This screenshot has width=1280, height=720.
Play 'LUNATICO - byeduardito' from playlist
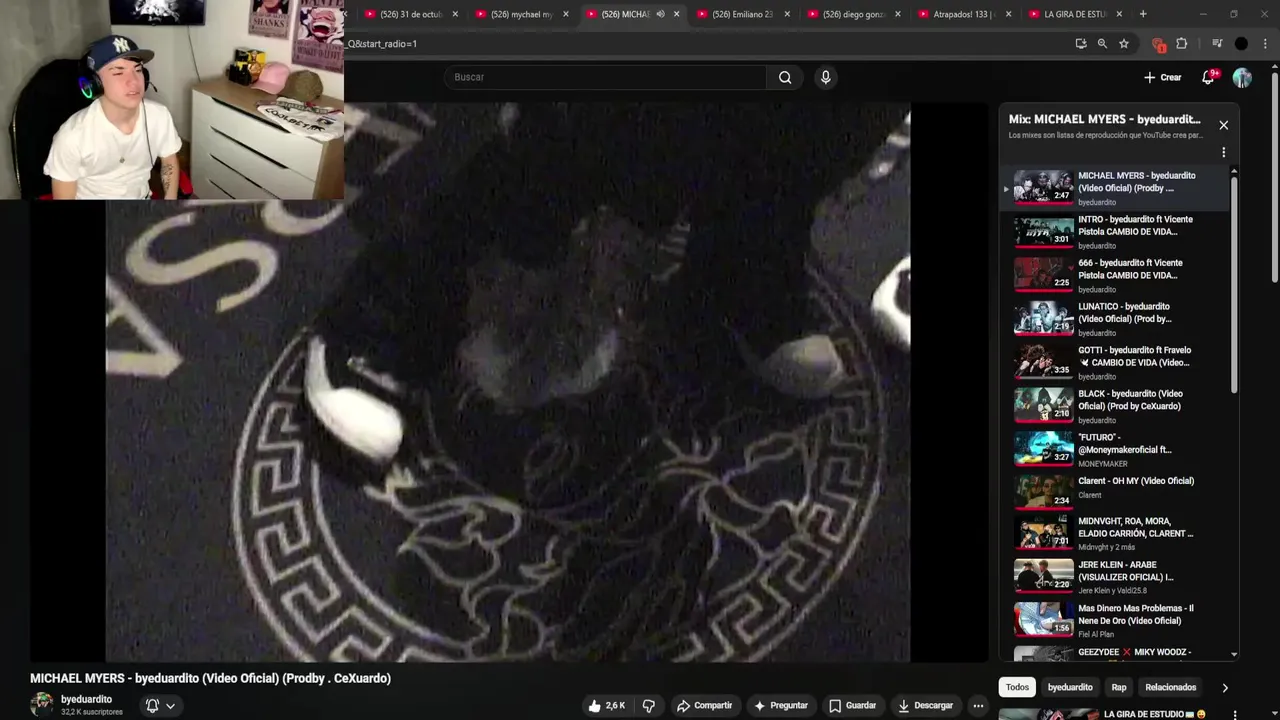click(x=1117, y=319)
